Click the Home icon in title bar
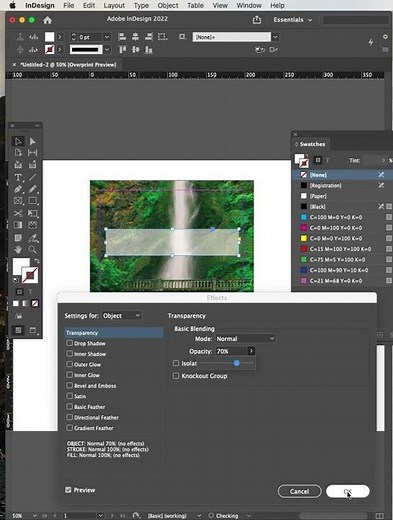This screenshot has height=520, width=393. [47, 20]
